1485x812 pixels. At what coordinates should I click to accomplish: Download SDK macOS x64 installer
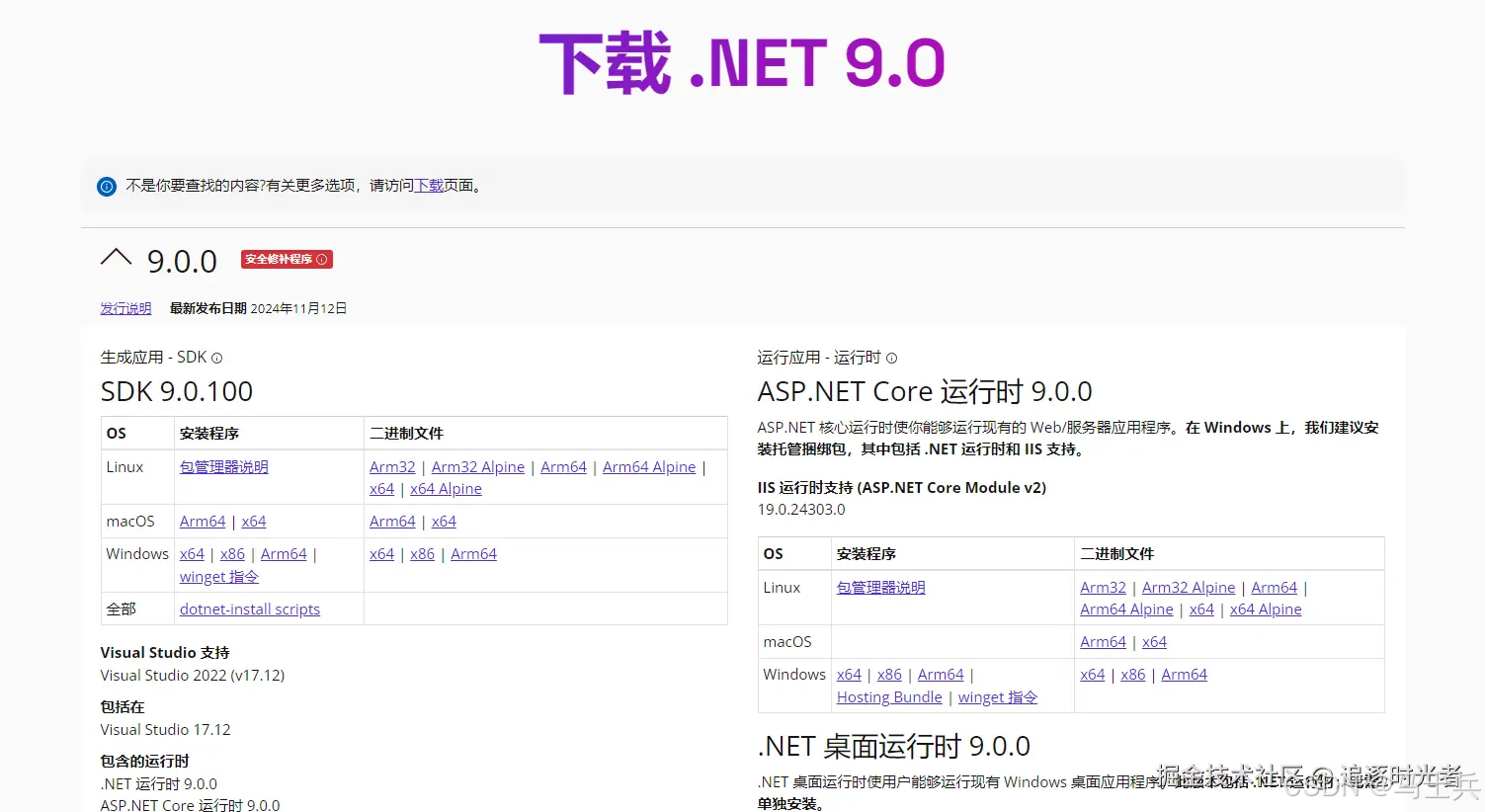click(x=254, y=521)
